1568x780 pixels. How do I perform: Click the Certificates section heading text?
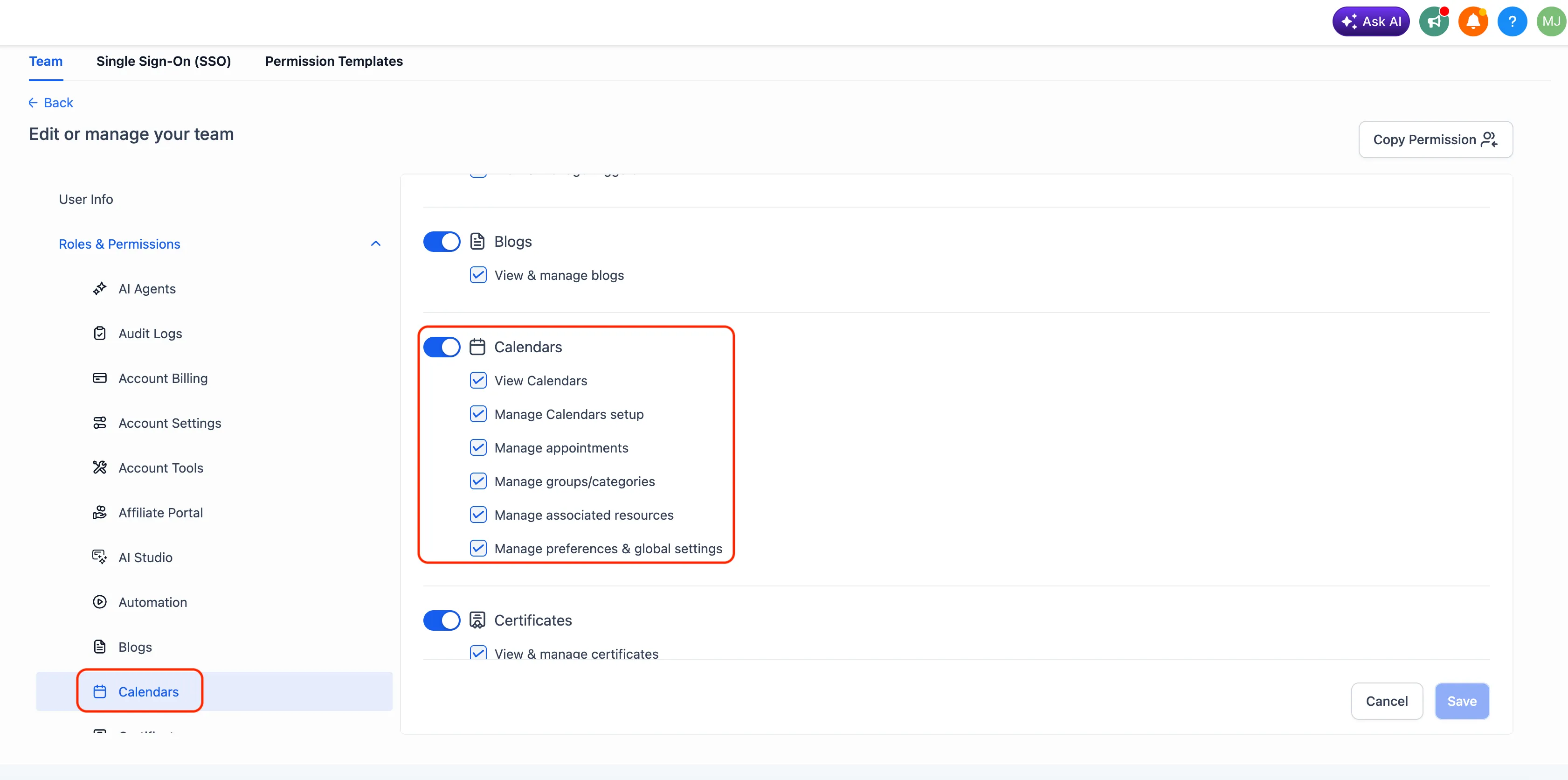532,620
